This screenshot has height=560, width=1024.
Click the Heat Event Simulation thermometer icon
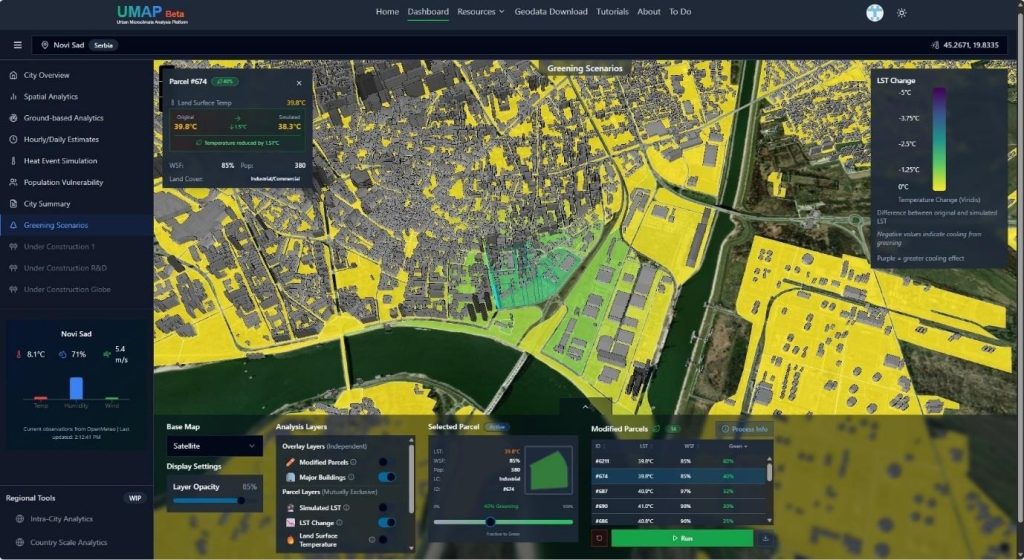13,161
